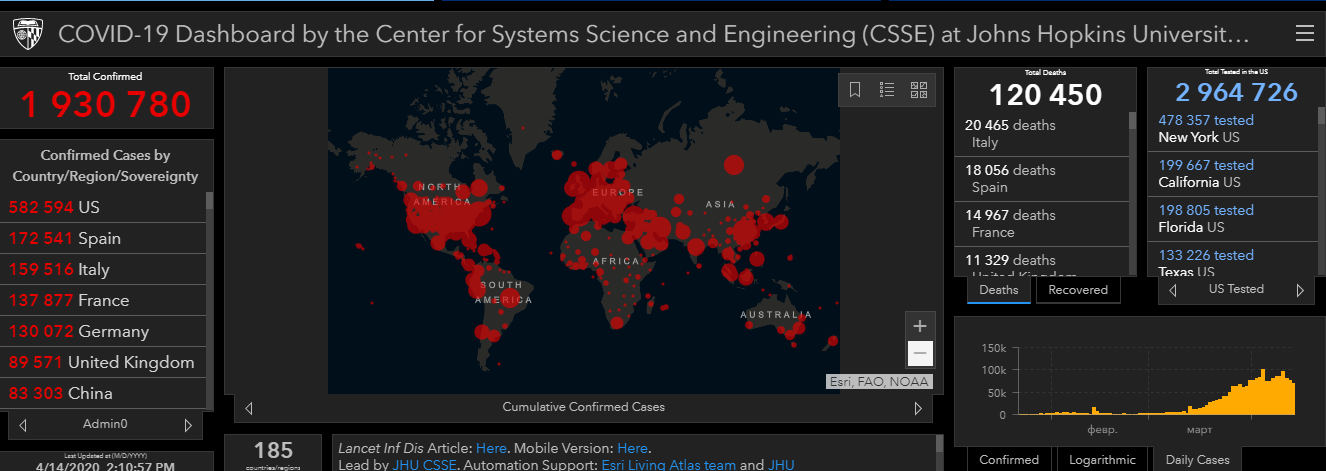Open the basemap gallery grid icon

[919, 90]
